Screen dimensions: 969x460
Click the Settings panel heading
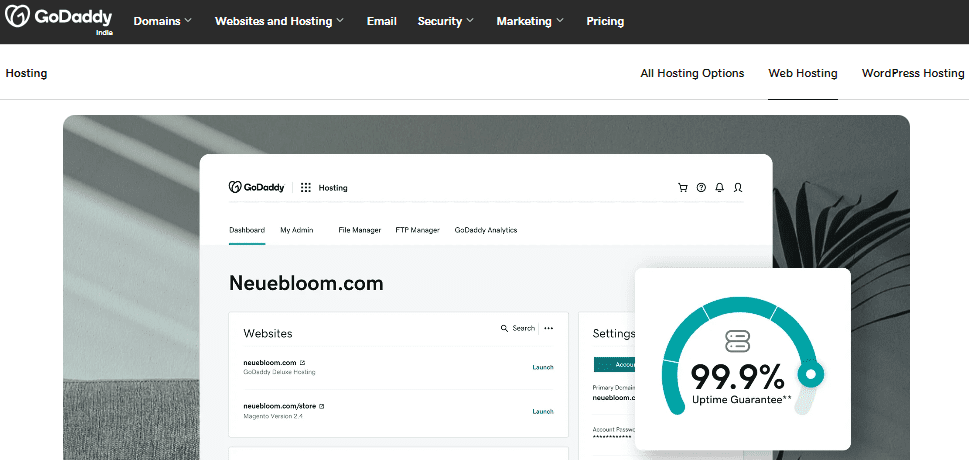pos(614,333)
